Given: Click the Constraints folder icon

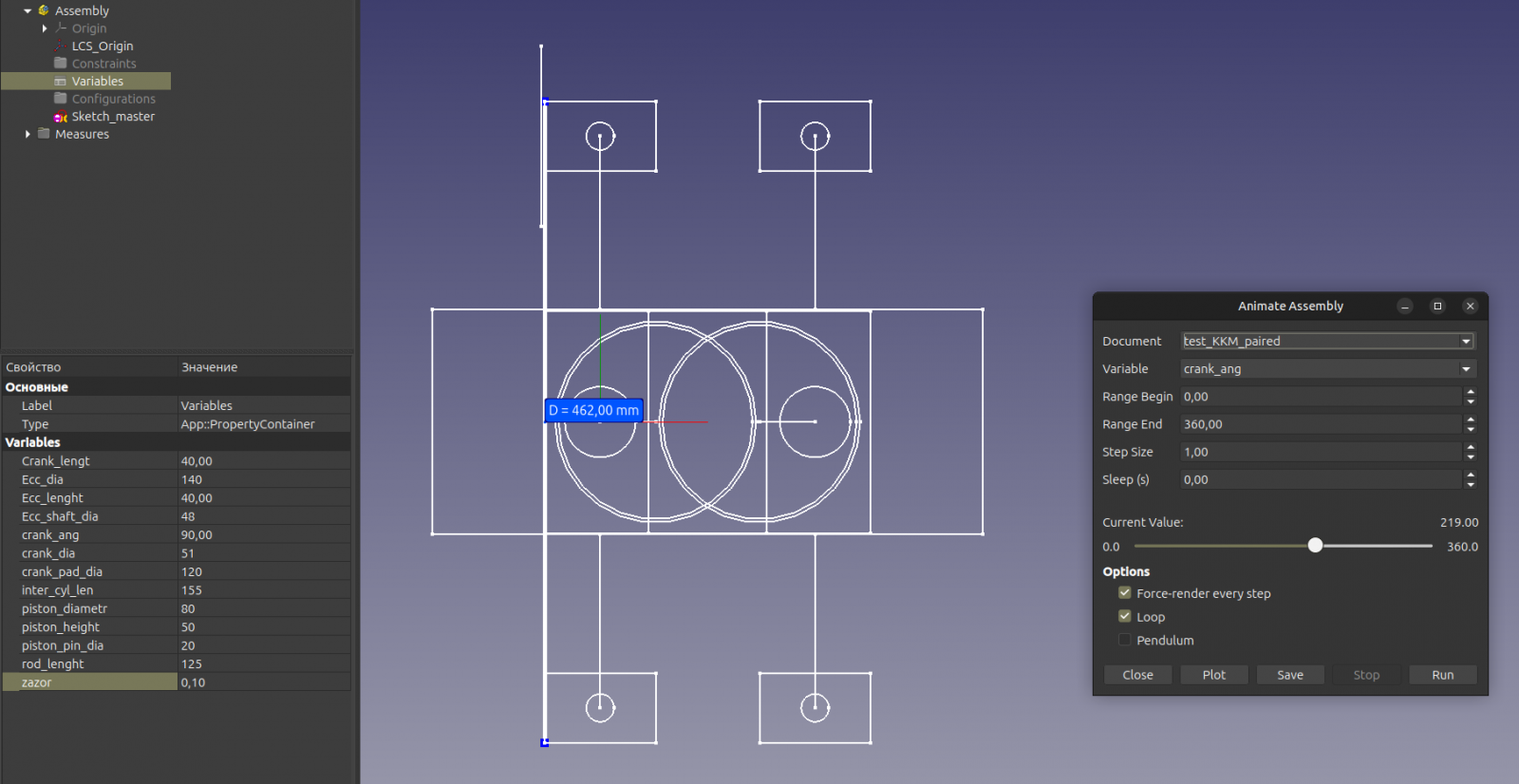Looking at the screenshot, I should pyautogui.click(x=61, y=64).
